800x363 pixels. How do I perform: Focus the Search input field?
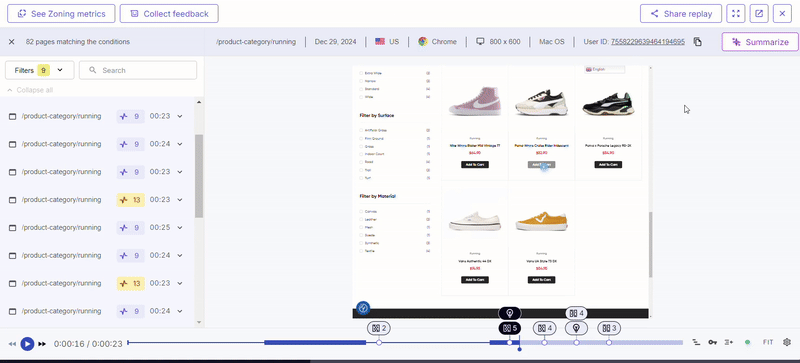[x=138, y=70]
